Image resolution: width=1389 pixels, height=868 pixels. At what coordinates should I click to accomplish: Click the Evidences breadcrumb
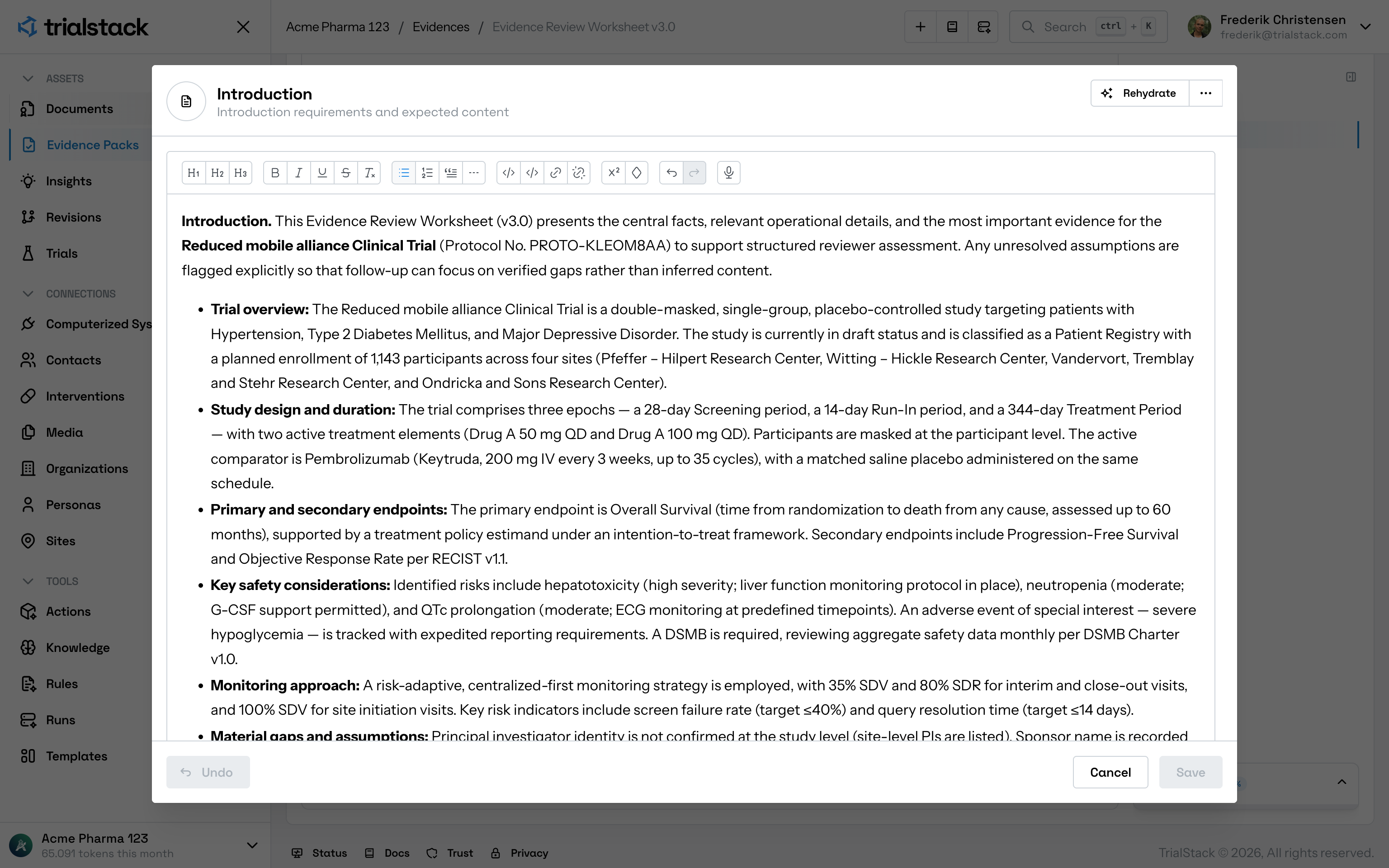click(x=441, y=27)
